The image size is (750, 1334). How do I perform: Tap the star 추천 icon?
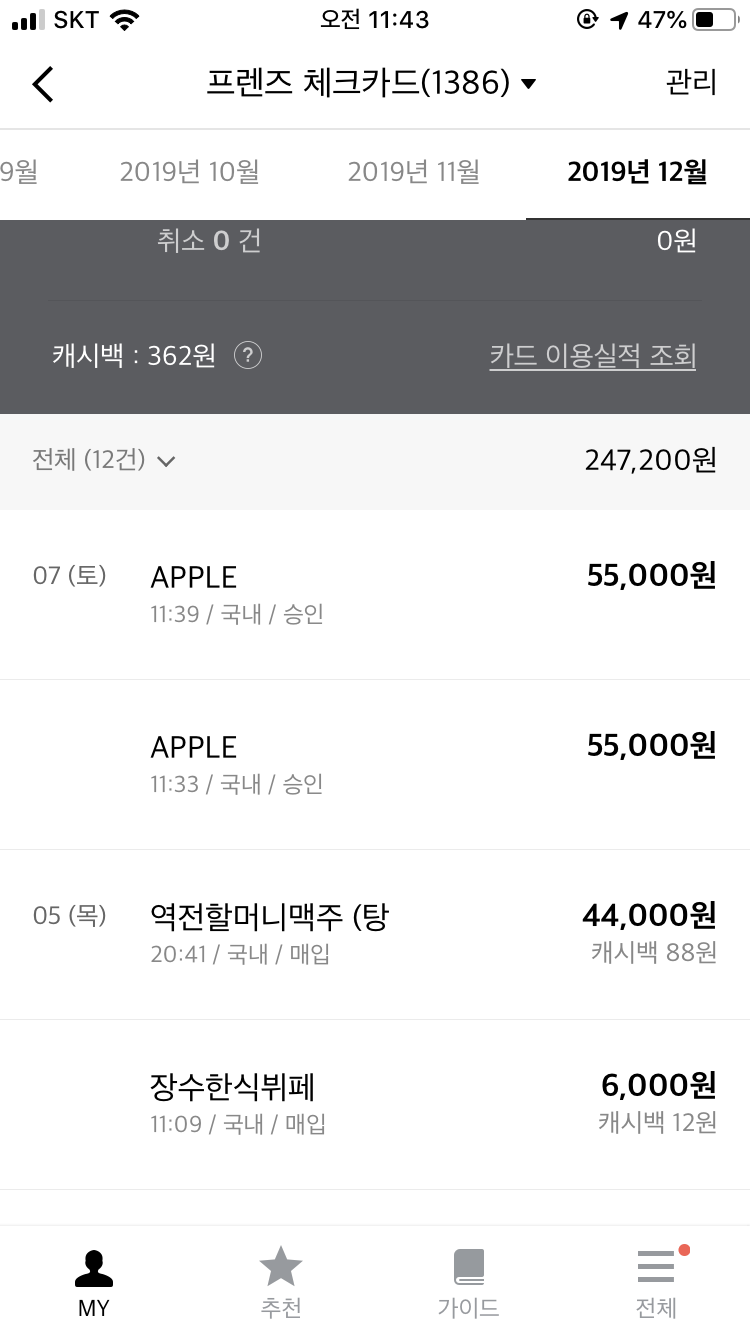point(281,1268)
